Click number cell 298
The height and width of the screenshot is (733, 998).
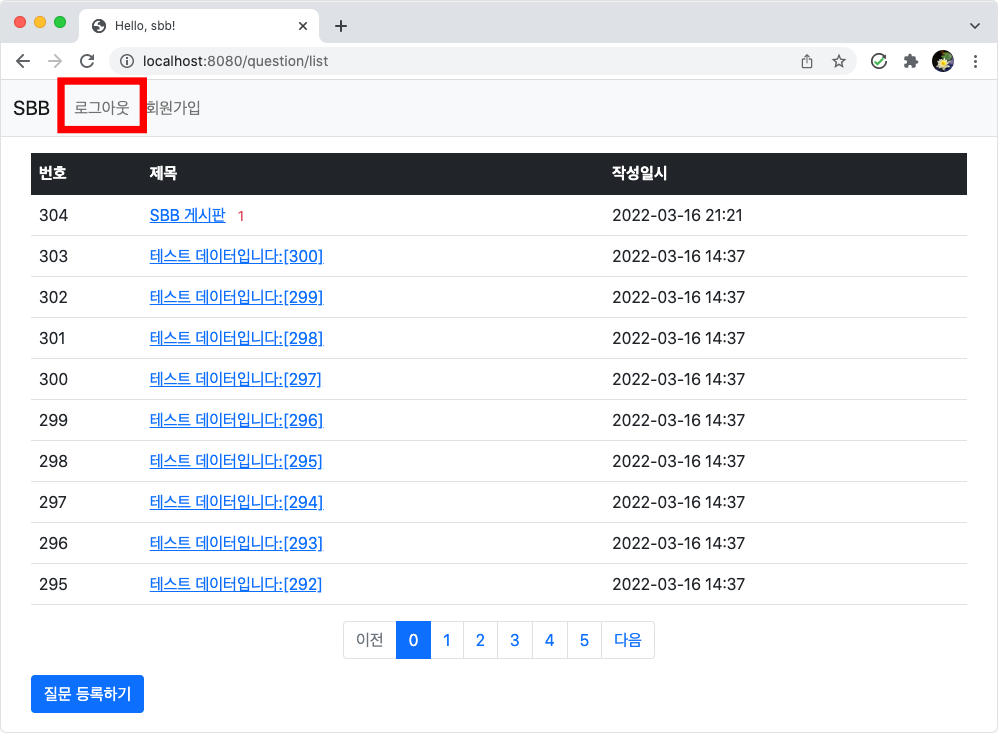coord(53,461)
